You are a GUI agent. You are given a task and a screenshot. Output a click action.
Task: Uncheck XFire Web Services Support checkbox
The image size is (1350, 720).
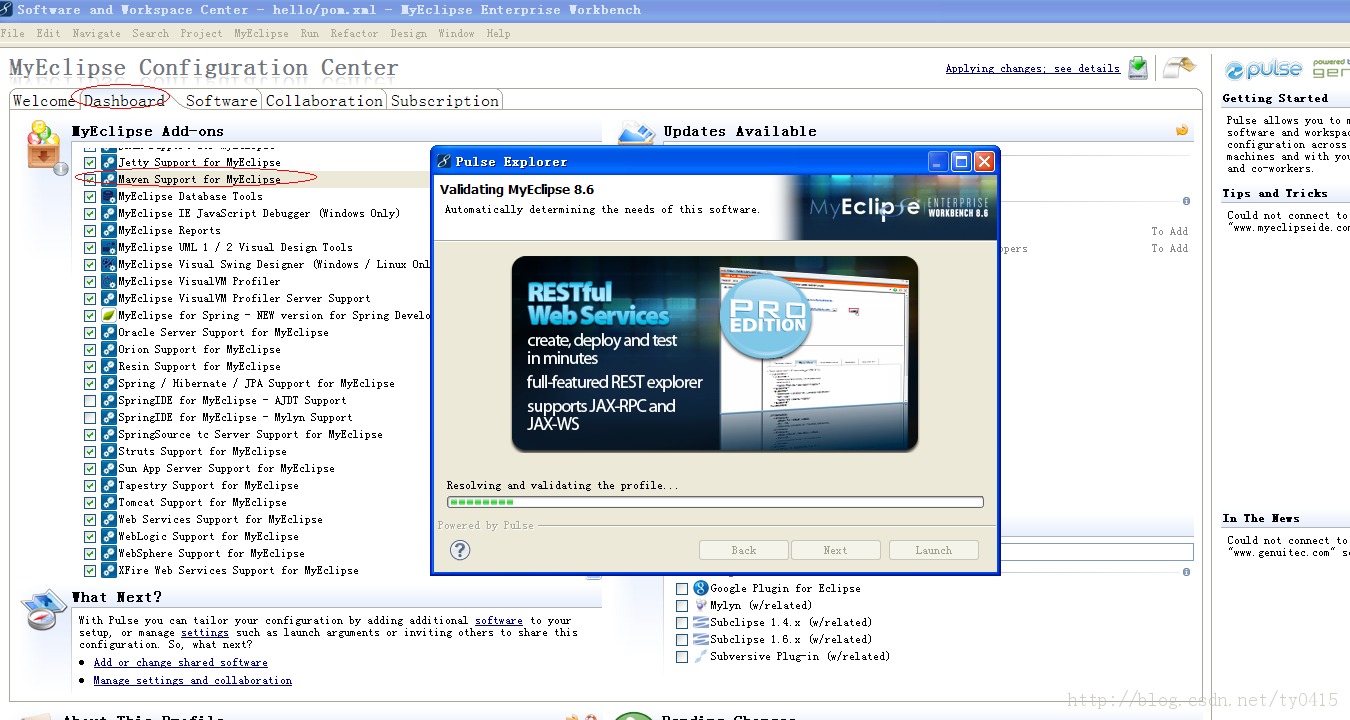[x=90, y=570]
